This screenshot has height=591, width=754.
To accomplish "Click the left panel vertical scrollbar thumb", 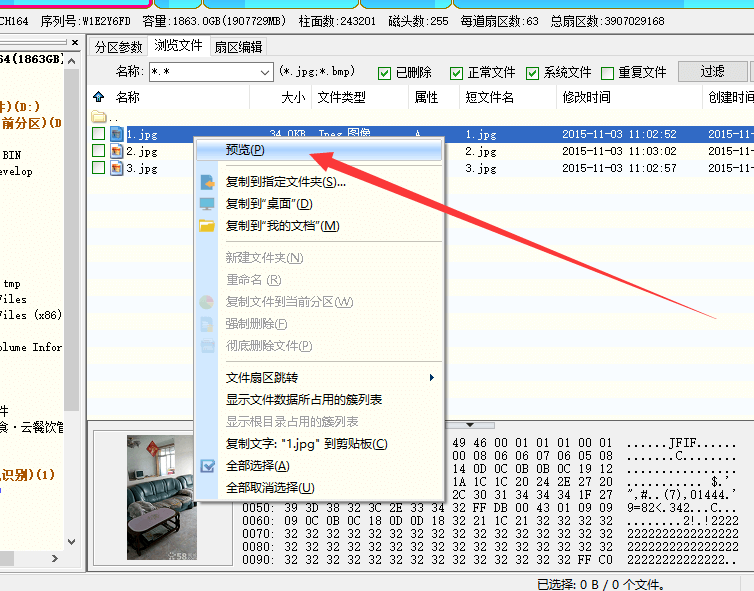I will point(72,239).
